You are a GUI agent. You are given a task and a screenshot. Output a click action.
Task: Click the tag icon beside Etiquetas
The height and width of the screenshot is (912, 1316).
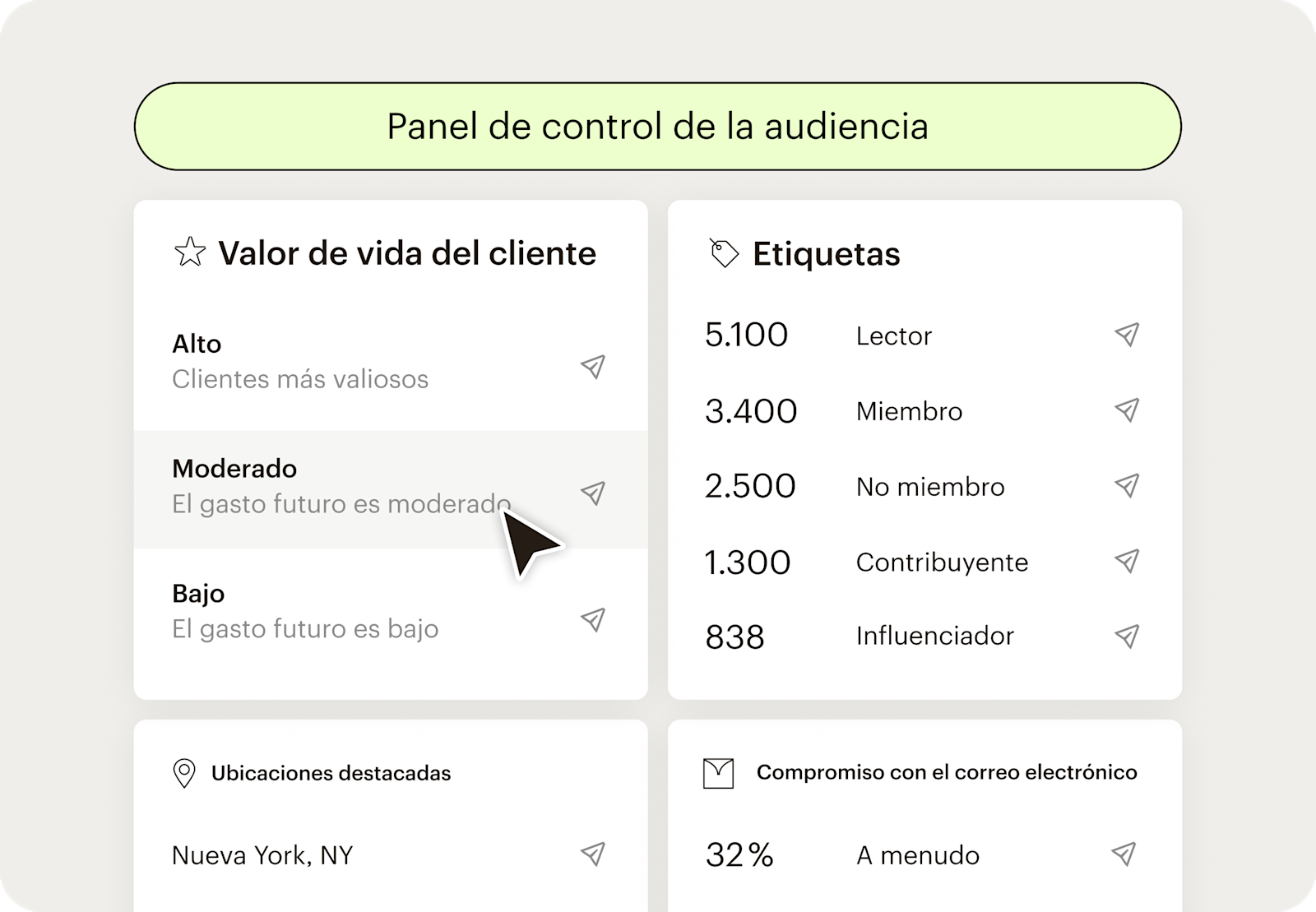[x=724, y=253]
